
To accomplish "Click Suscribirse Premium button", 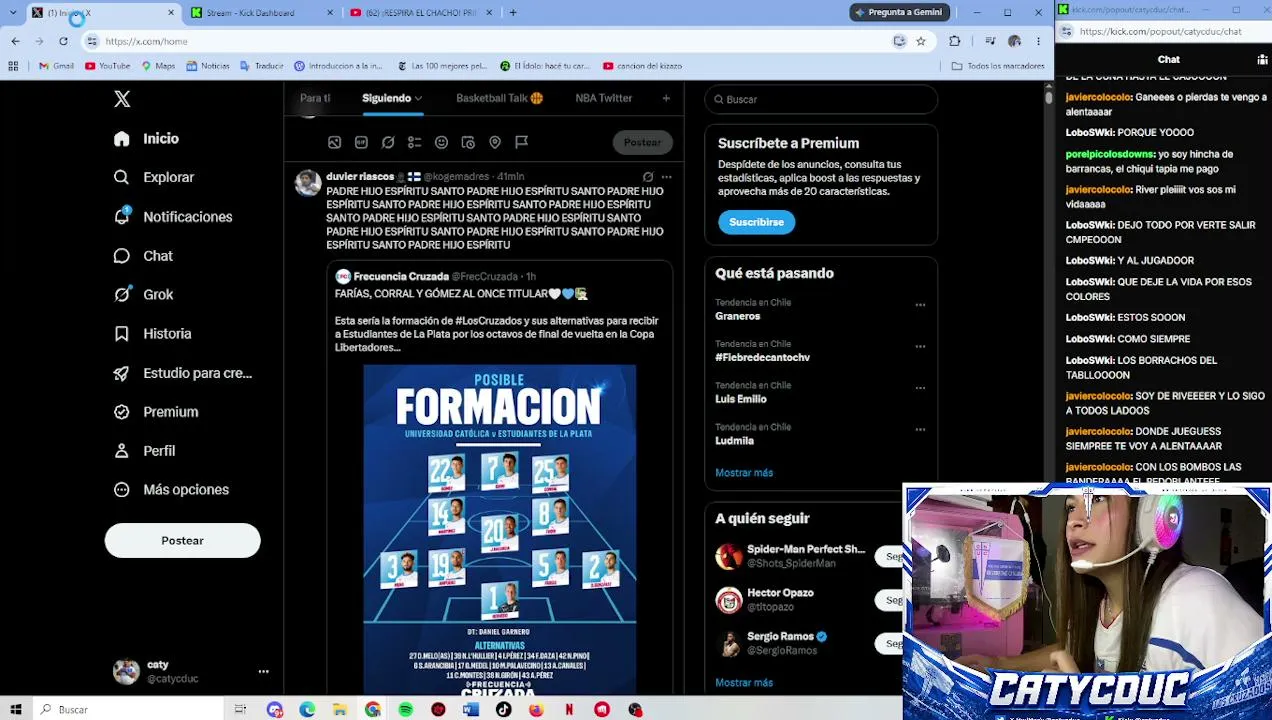I will pyautogui.click(x=756, y=222).
